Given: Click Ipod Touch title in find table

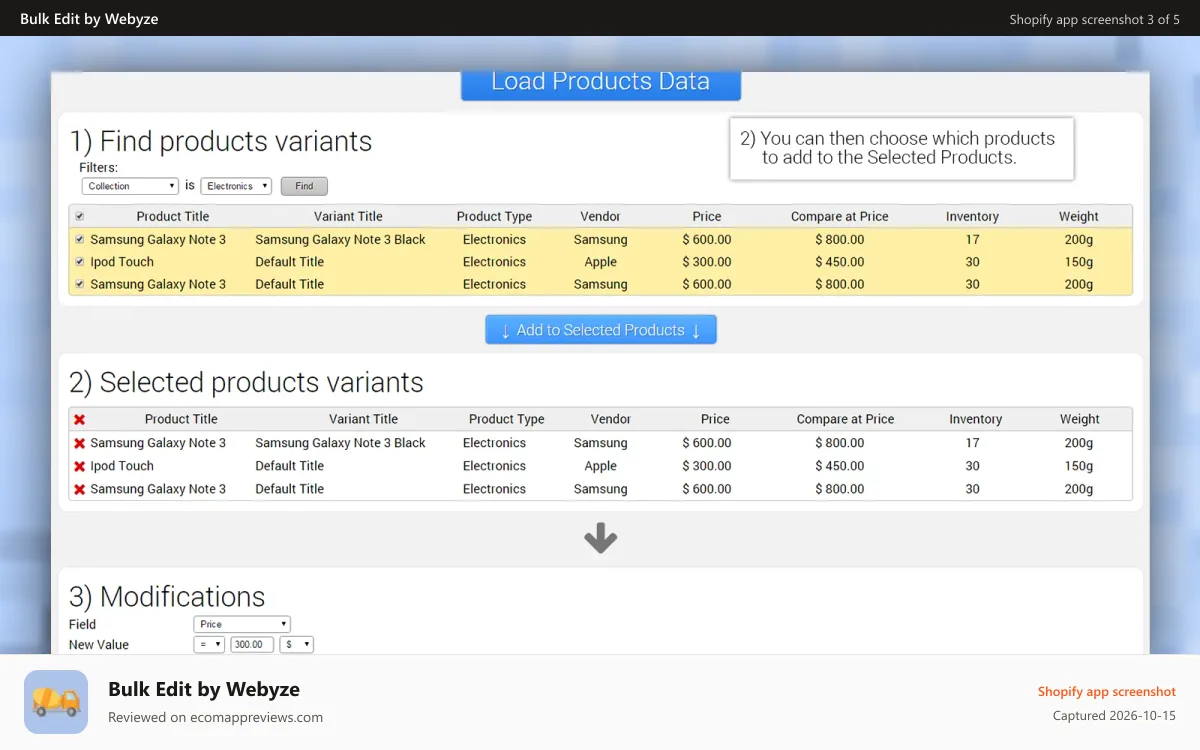Looking at the screenshot, I should 122,262.
